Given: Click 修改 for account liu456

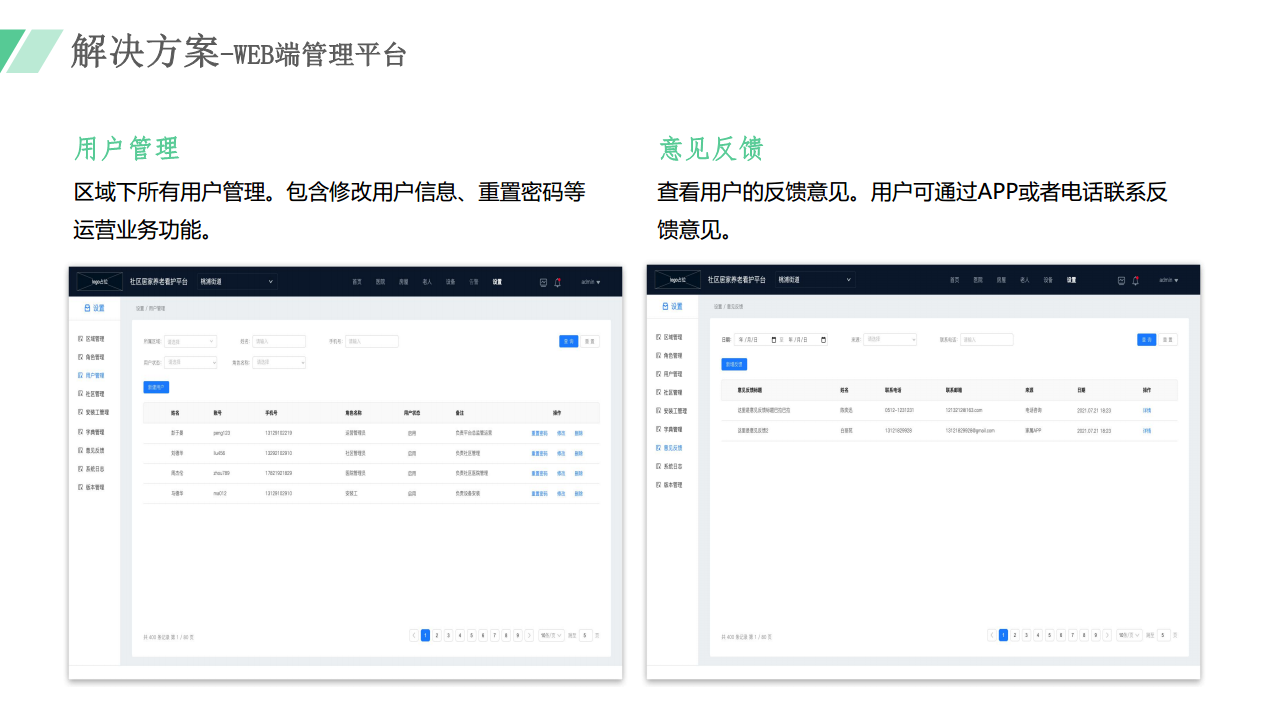Looking at the screenshot, I should 561,453.
